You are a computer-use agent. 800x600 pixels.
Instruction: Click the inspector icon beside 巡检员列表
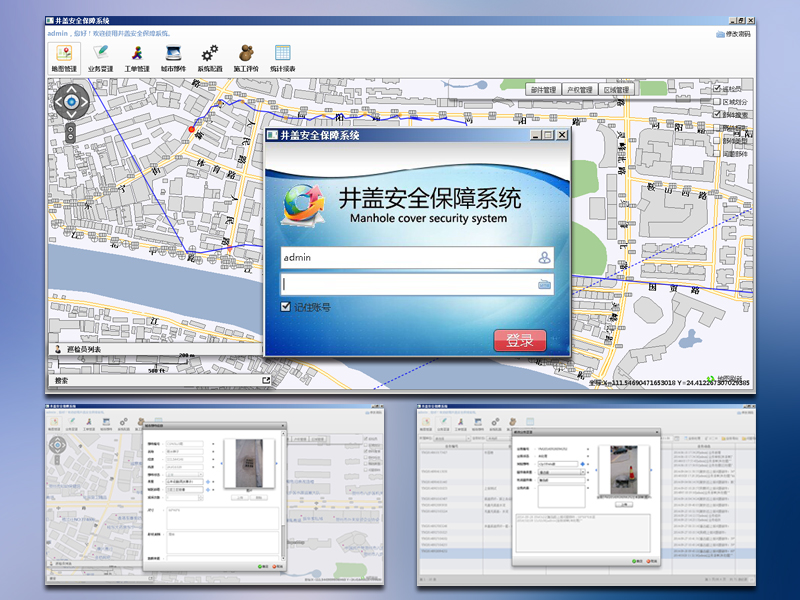tap(58, 349)
